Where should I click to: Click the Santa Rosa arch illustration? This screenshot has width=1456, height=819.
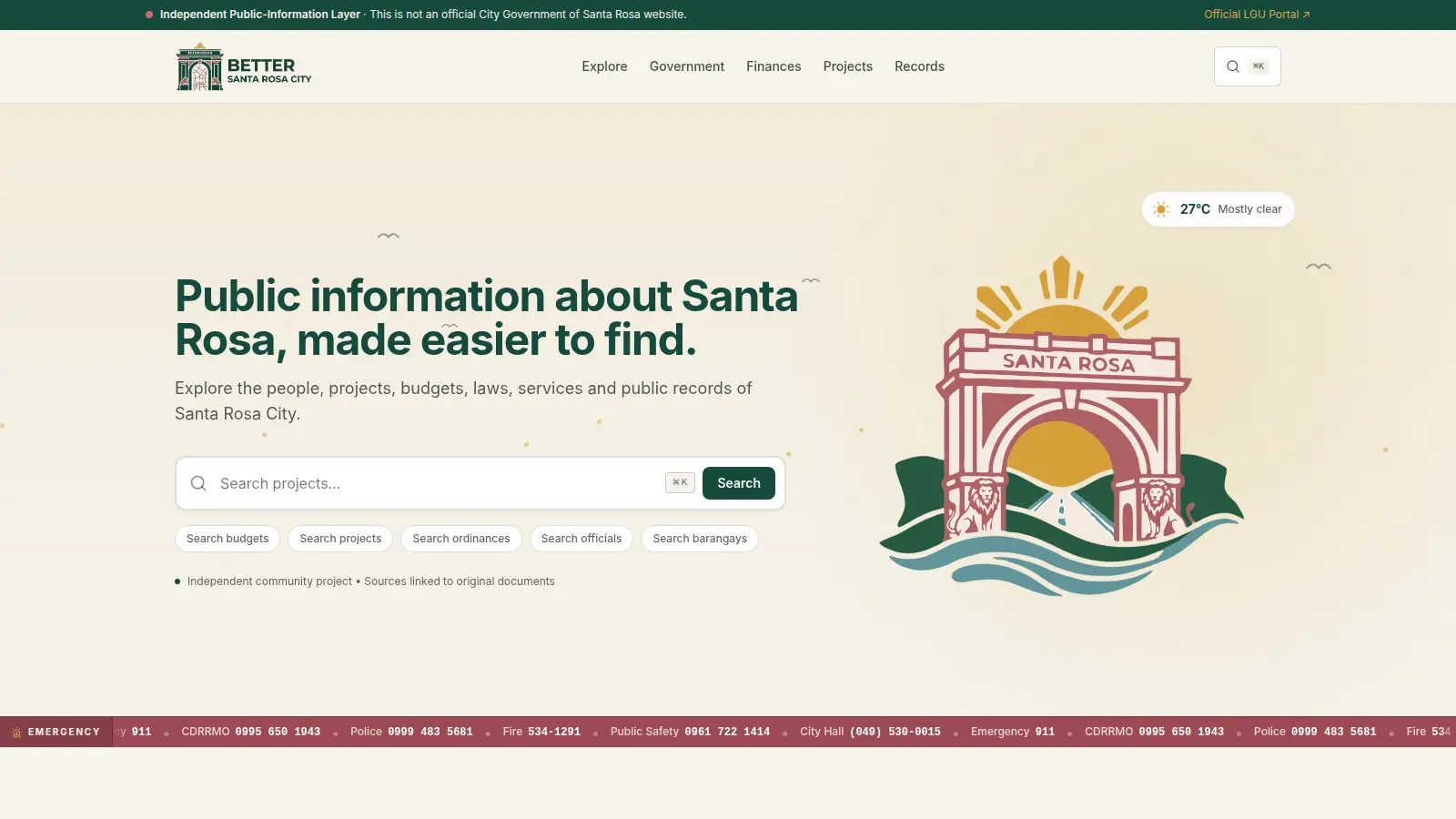click(x=1061, y=426)
